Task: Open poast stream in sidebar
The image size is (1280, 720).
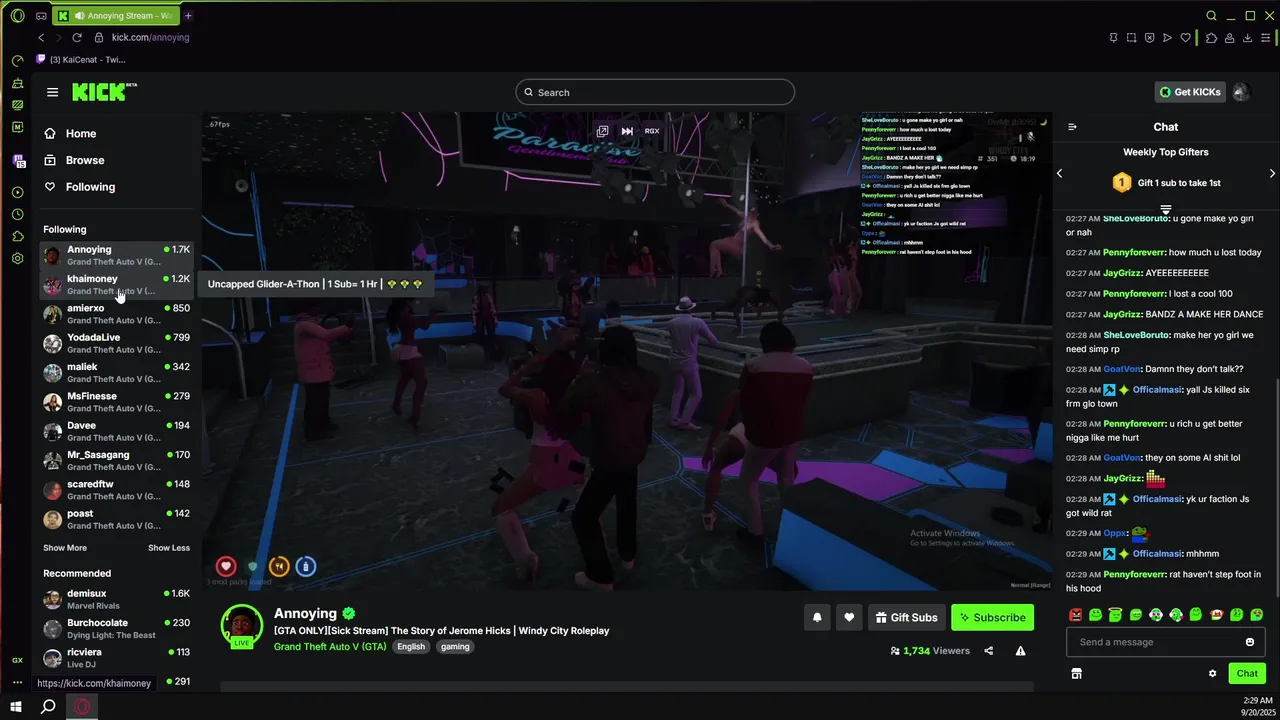Action: point(117,519)
